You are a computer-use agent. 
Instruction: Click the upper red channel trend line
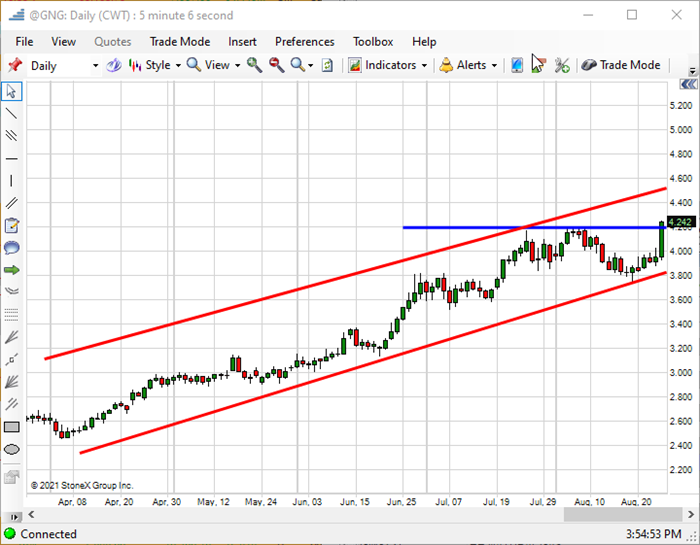point(355,273)
